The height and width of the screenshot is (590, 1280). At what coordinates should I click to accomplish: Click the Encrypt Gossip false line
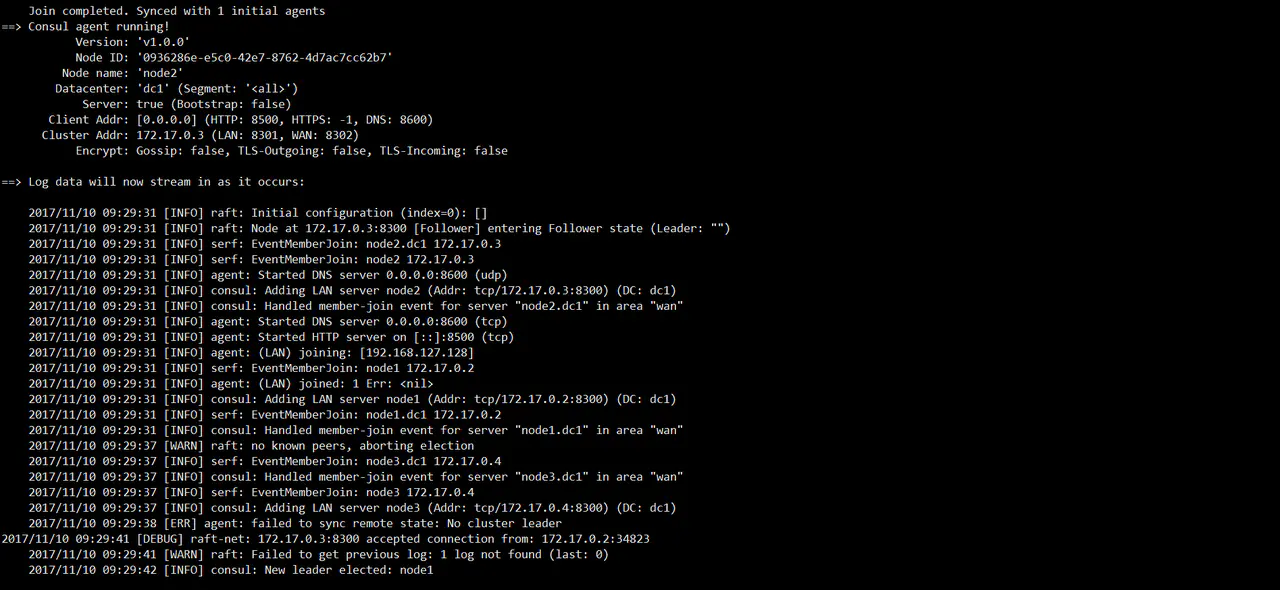[x=291, y=151]
